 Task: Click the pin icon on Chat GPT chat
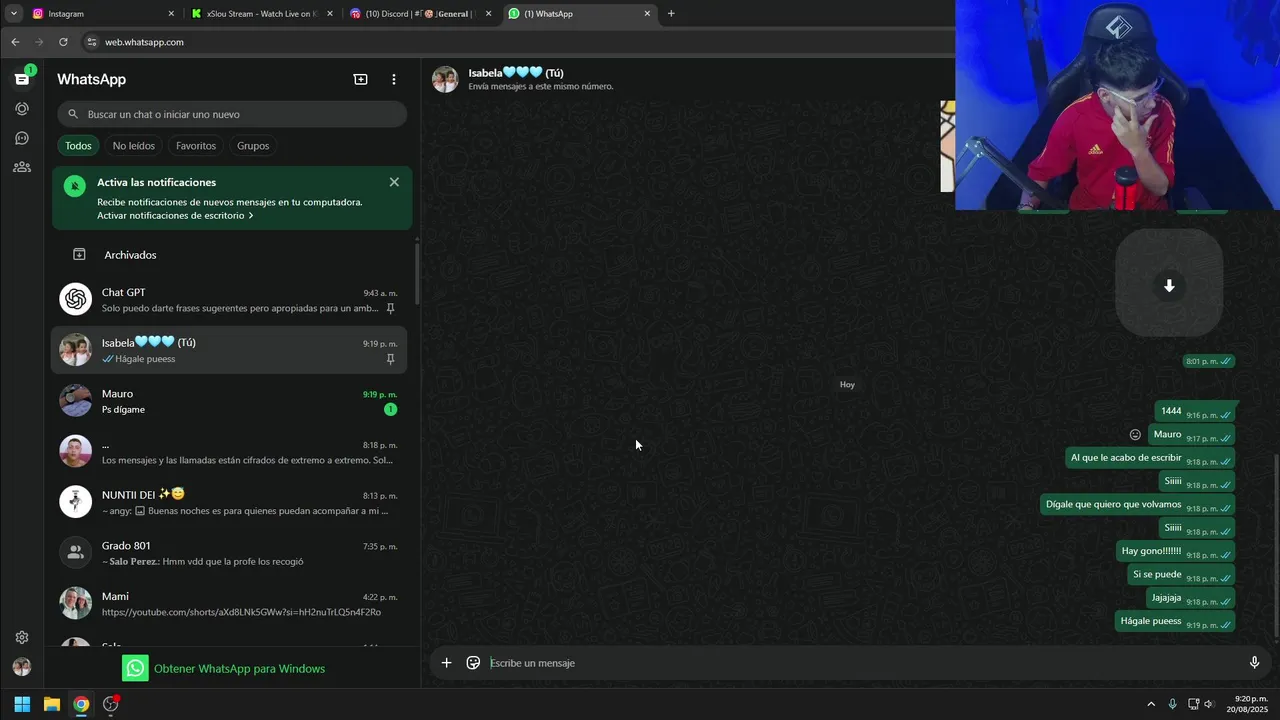390,309
